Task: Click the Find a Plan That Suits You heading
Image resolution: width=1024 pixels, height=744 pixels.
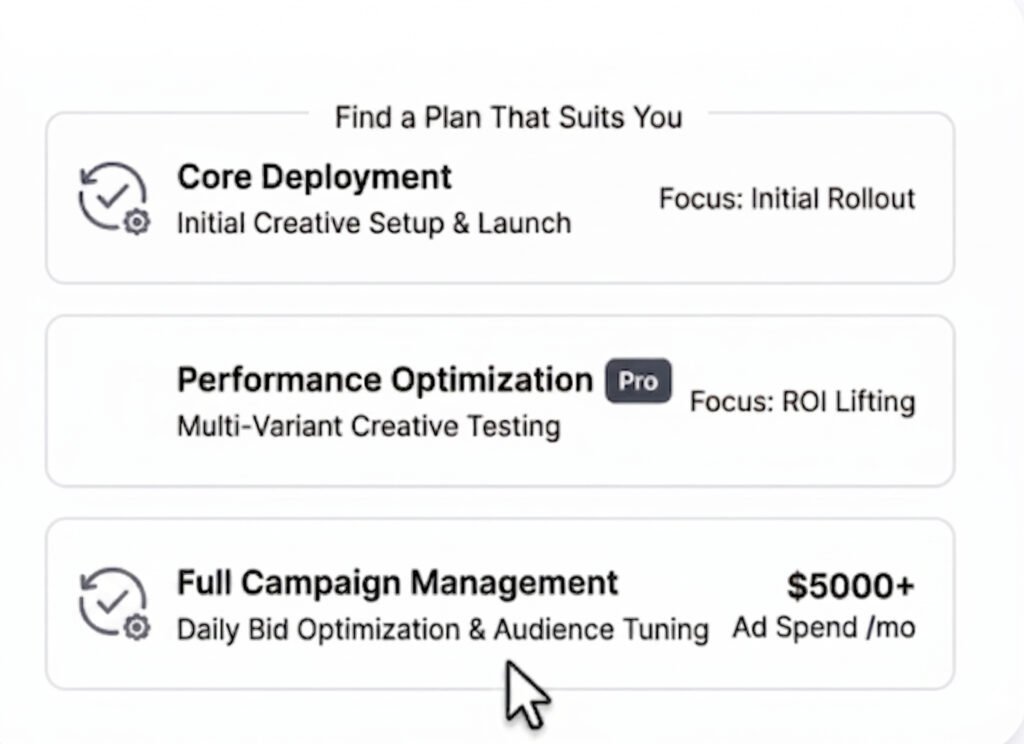Action: pyautogui.click(x=508, y=117)
